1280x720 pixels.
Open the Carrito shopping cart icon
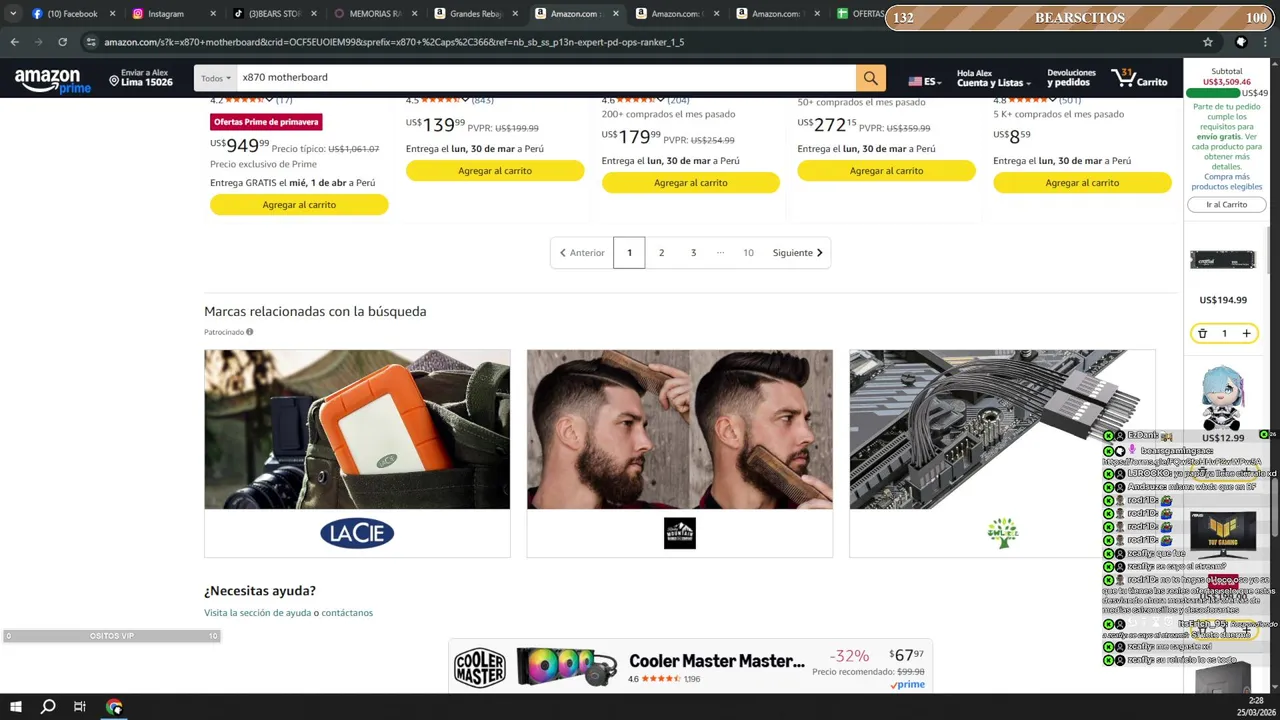pos(1139,78)
